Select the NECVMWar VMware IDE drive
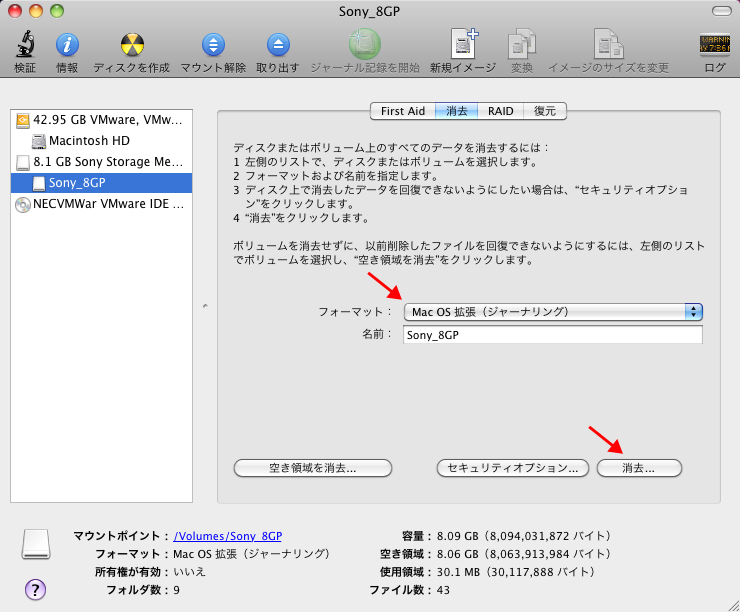The image size is (740, 612). click(x=101, y=204)
